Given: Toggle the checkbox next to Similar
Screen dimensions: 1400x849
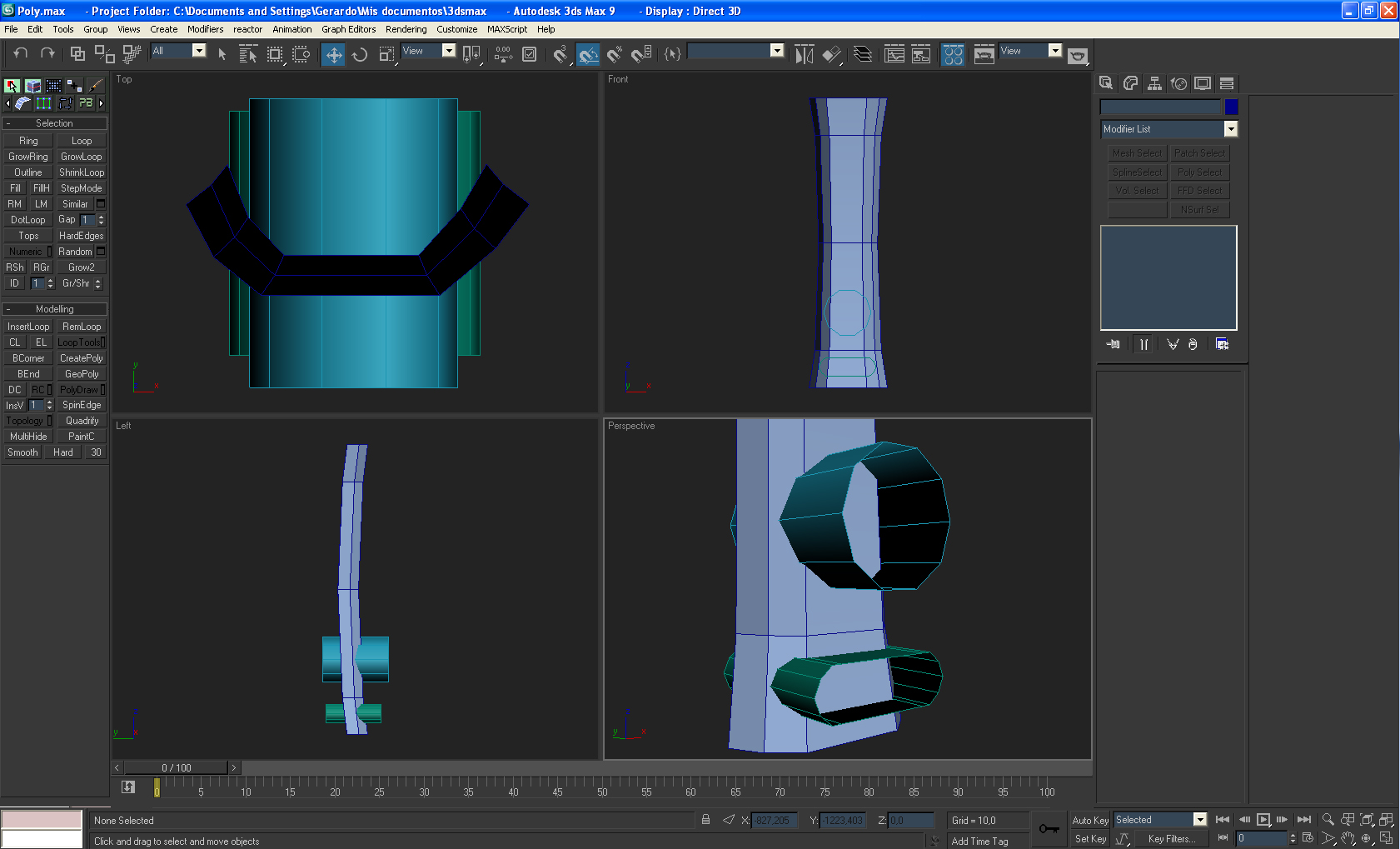Looking at the screenshot, I should pos(101,204).
